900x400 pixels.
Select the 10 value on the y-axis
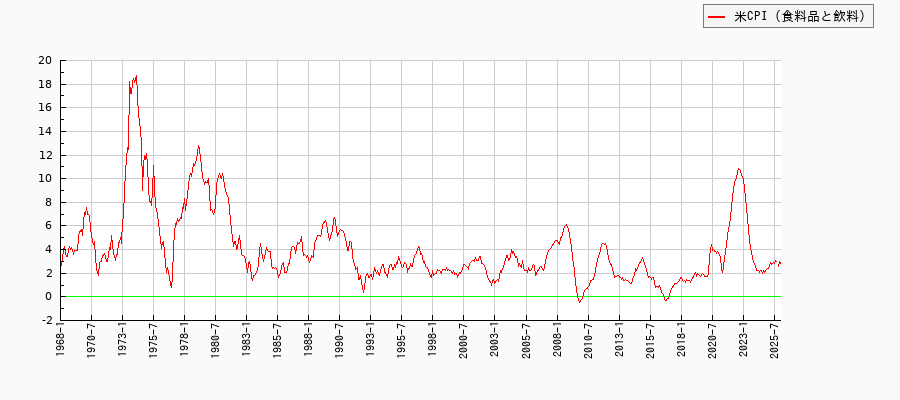tap(45, 178)
